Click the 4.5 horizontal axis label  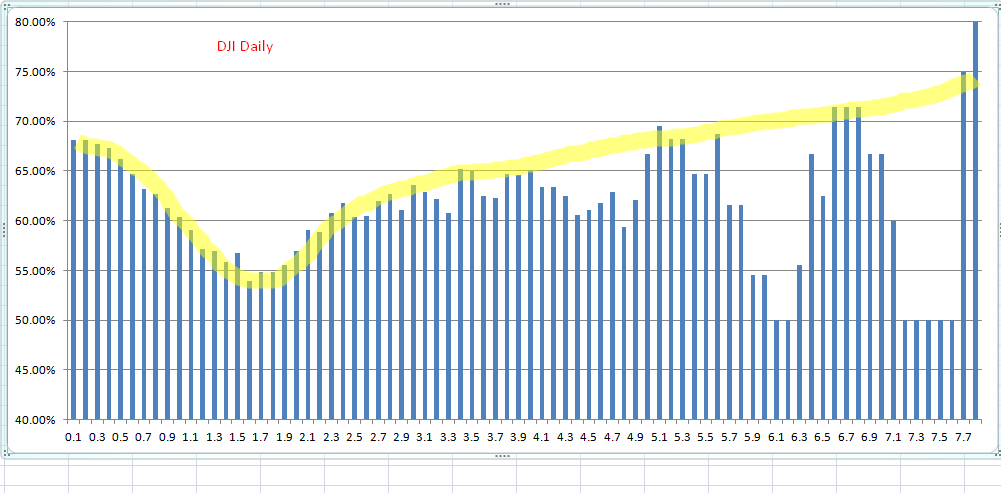(589, 437)
